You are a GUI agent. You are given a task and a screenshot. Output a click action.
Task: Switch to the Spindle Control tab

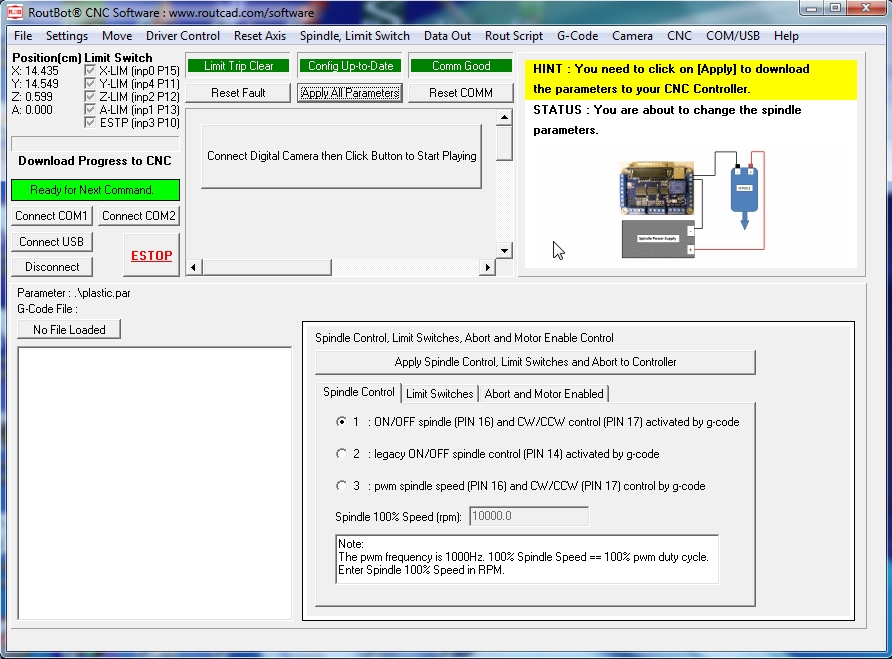[358, 392]
